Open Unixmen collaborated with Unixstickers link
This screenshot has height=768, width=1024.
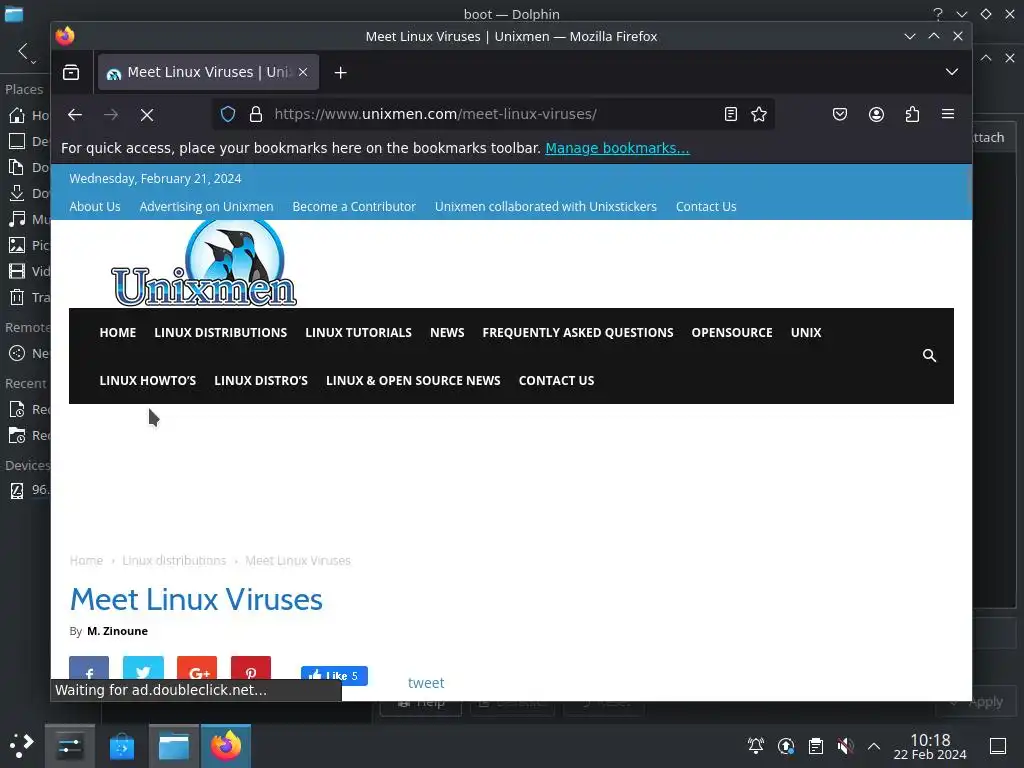pos(546,206)
